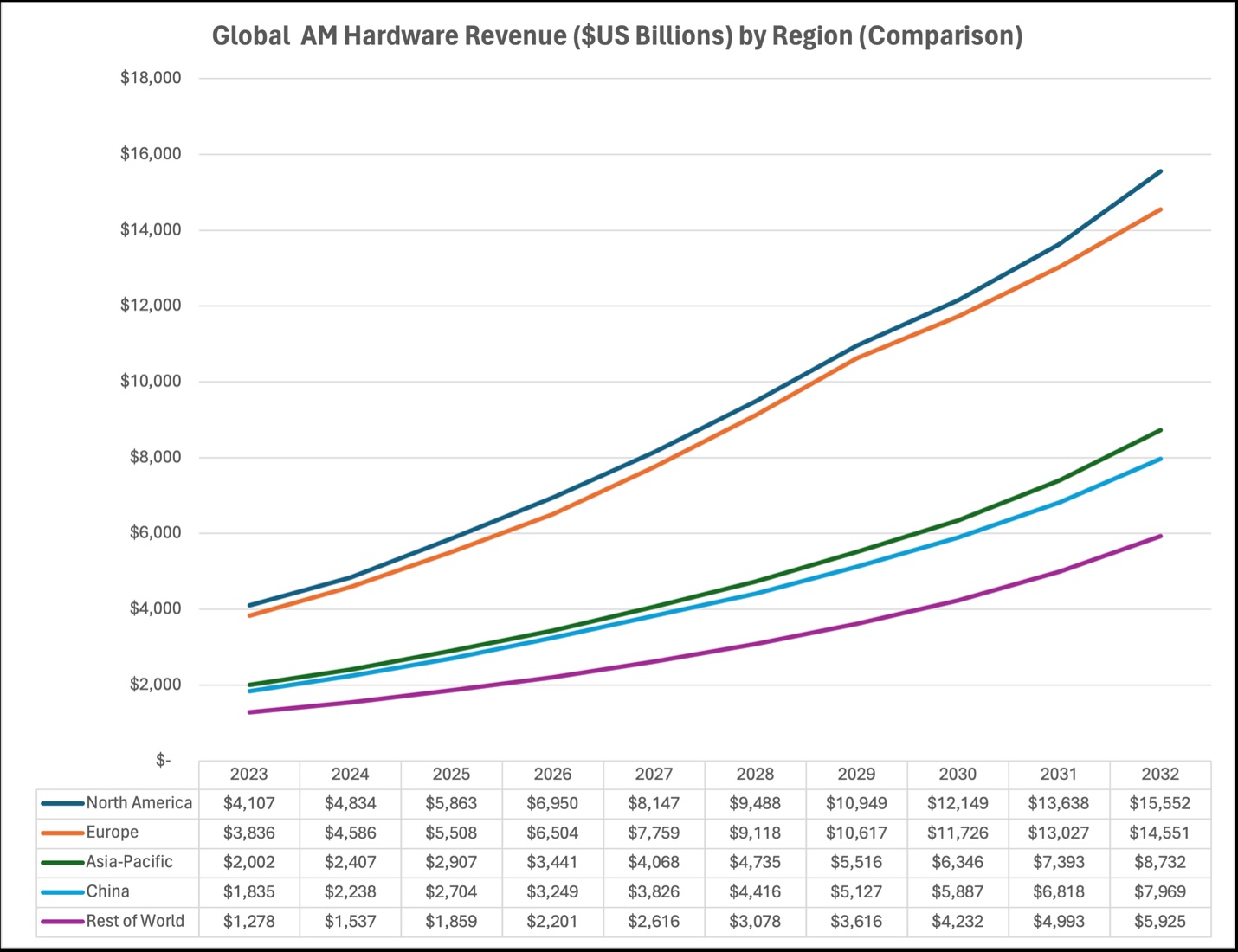
Task: Select the $10,000 y-axis label
Action: pos(151,382)
